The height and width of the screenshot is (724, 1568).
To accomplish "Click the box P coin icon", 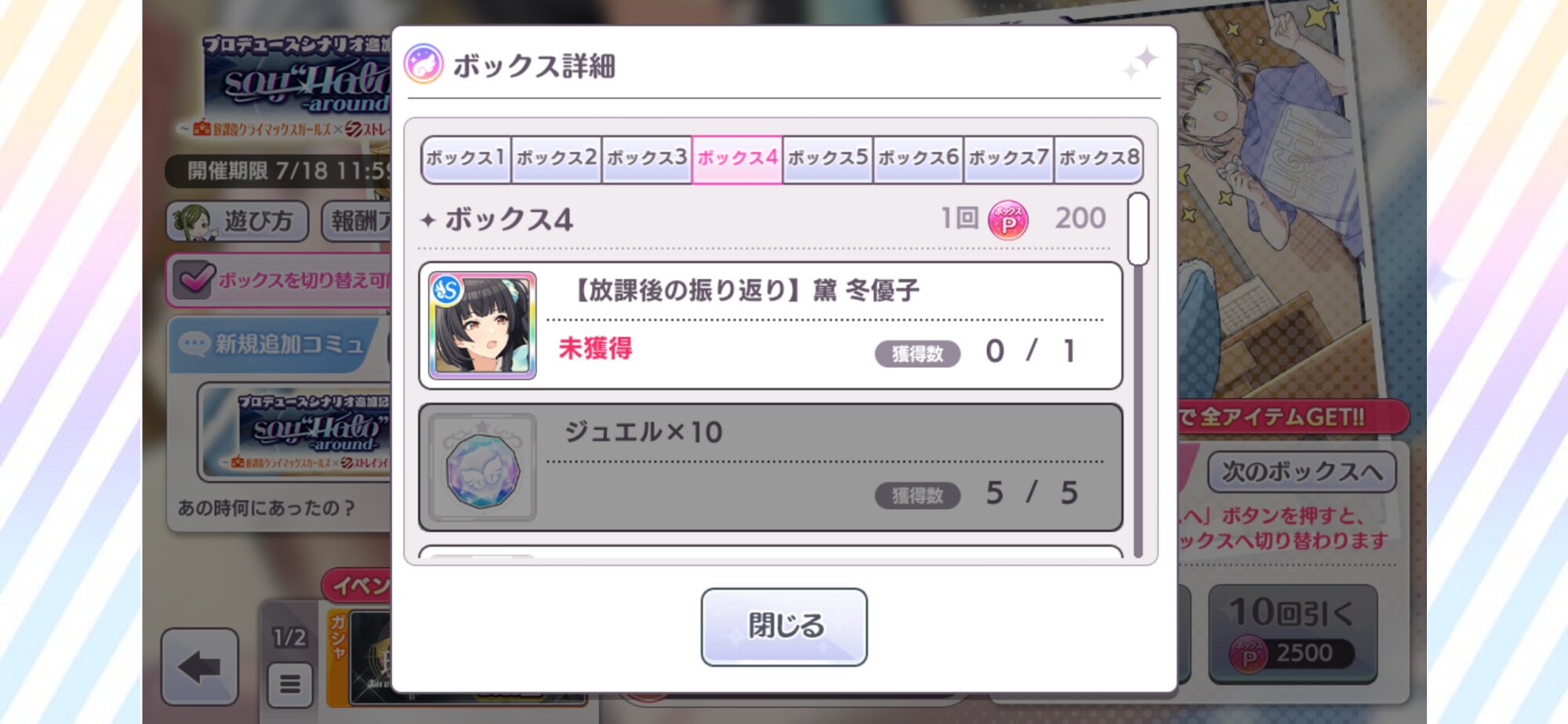I will pyautogui.click(x=1008, y=220).
